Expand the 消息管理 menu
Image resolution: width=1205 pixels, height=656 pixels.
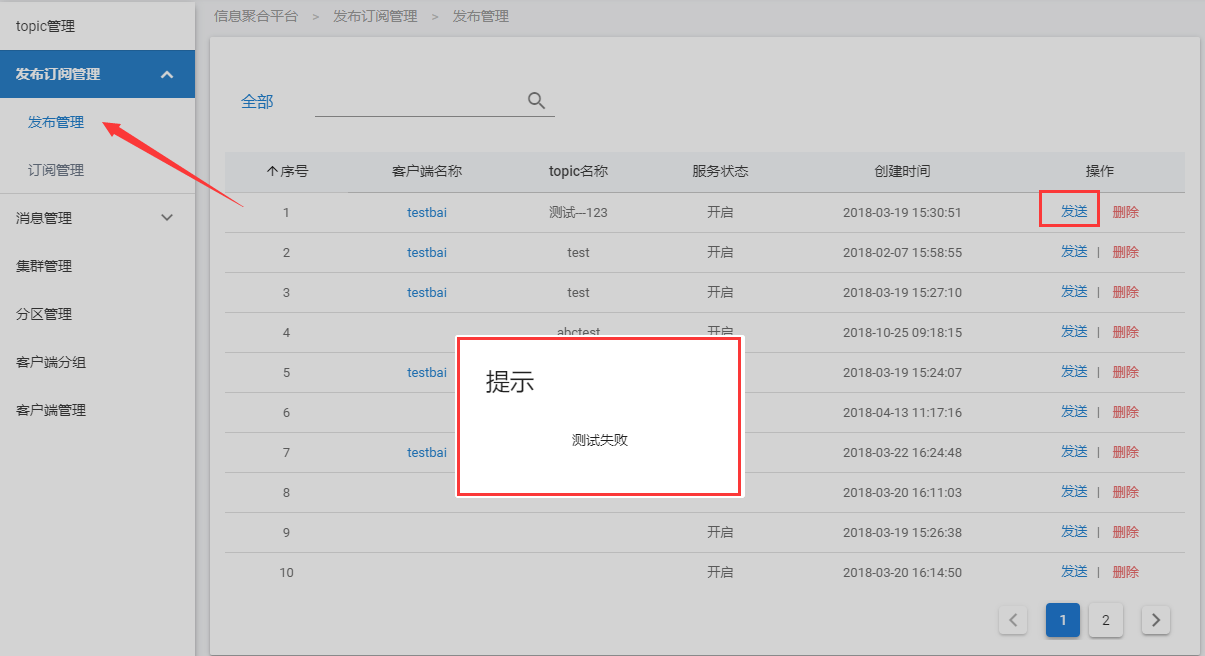[x=167, y=218]
